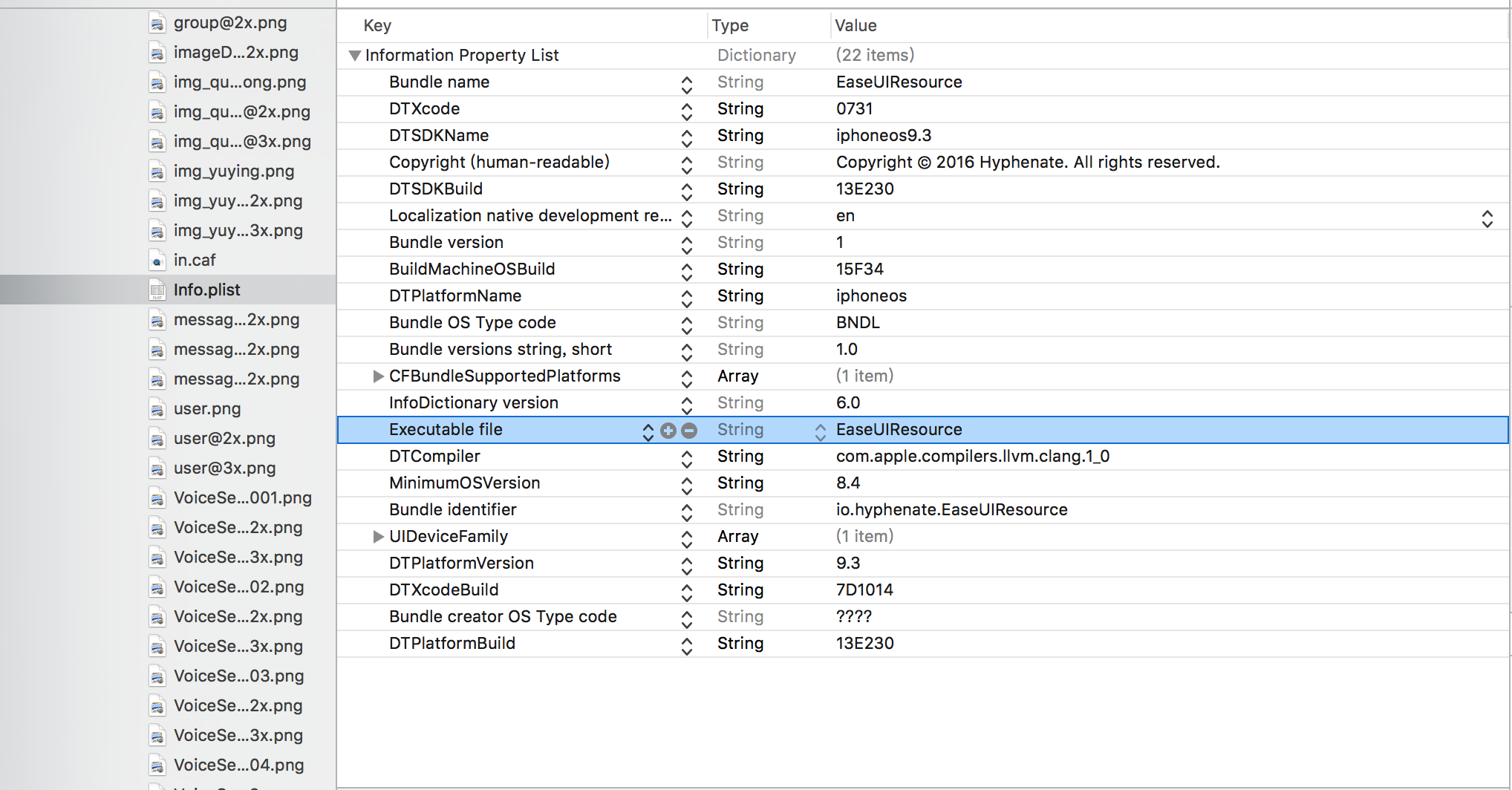
Task: Open the value popup for localization region 'en'
Action: 1487,218
